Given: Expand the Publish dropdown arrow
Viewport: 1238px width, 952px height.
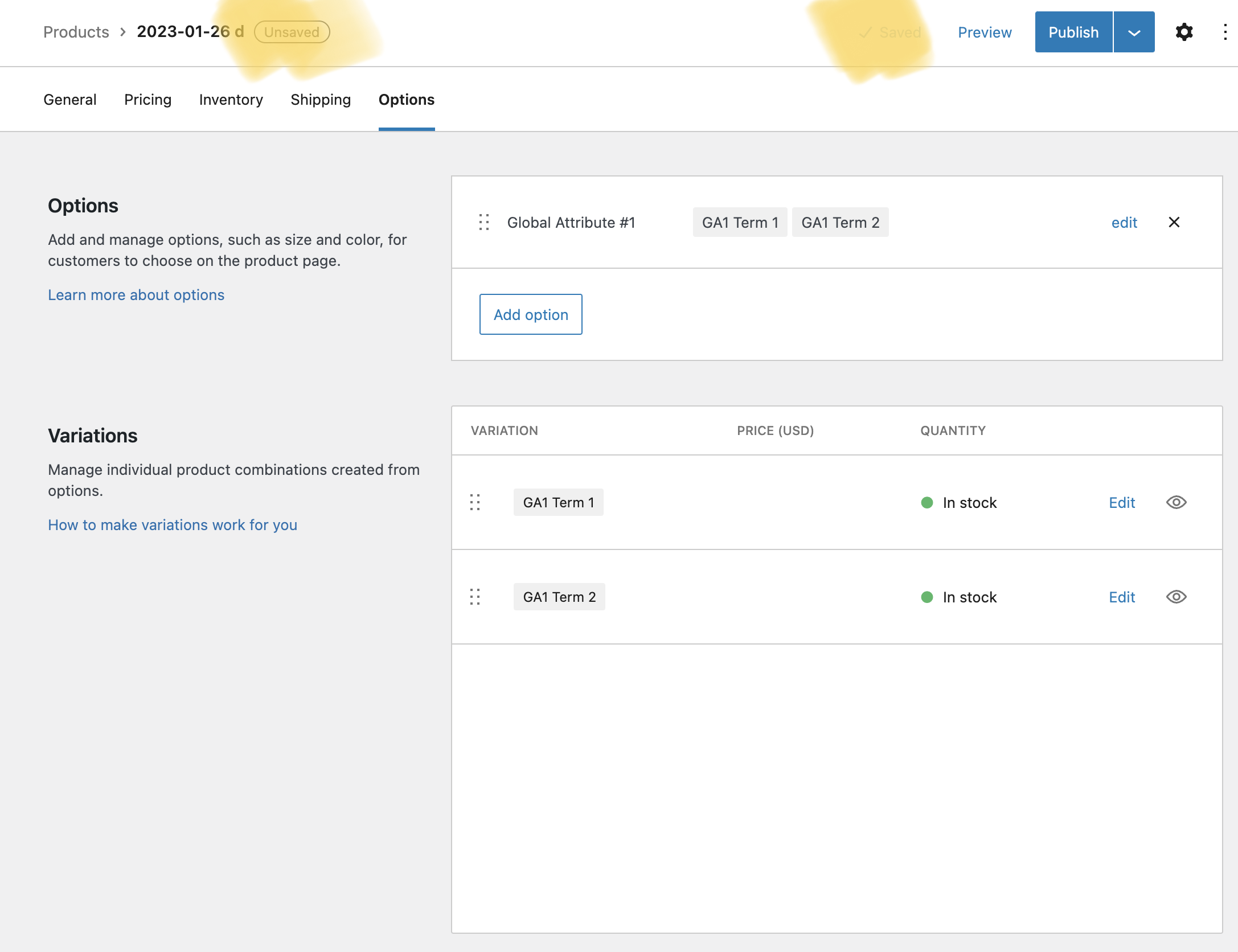Looking at the screenshot, I should point(1133,32).
